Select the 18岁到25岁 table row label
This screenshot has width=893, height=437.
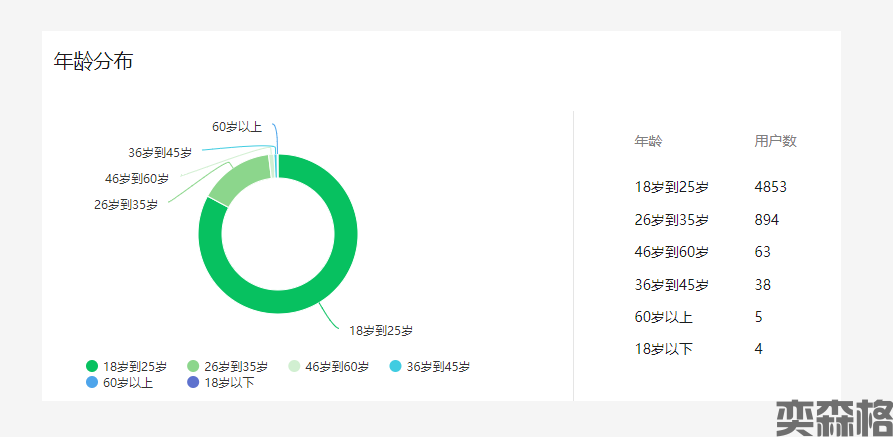pyautogui.click(x=672, y=187)
